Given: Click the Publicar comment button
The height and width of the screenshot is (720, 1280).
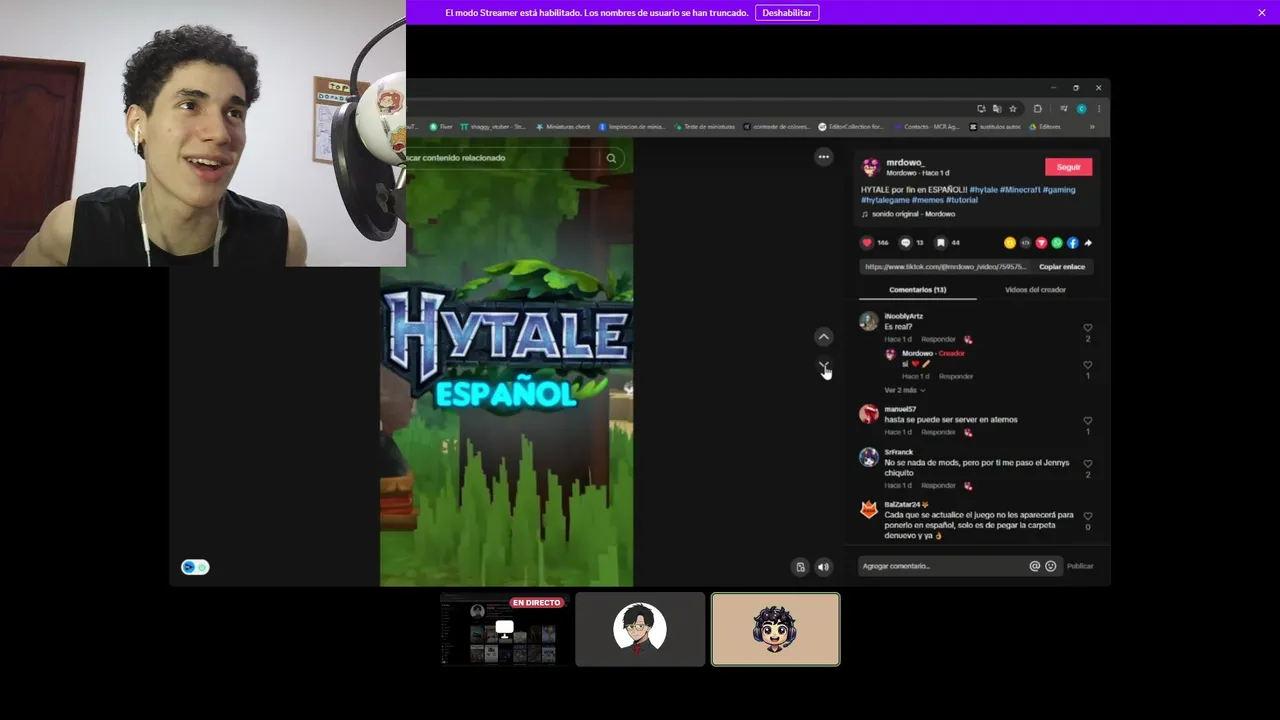Looking at the screenshot, I should tap(1080, 566).
